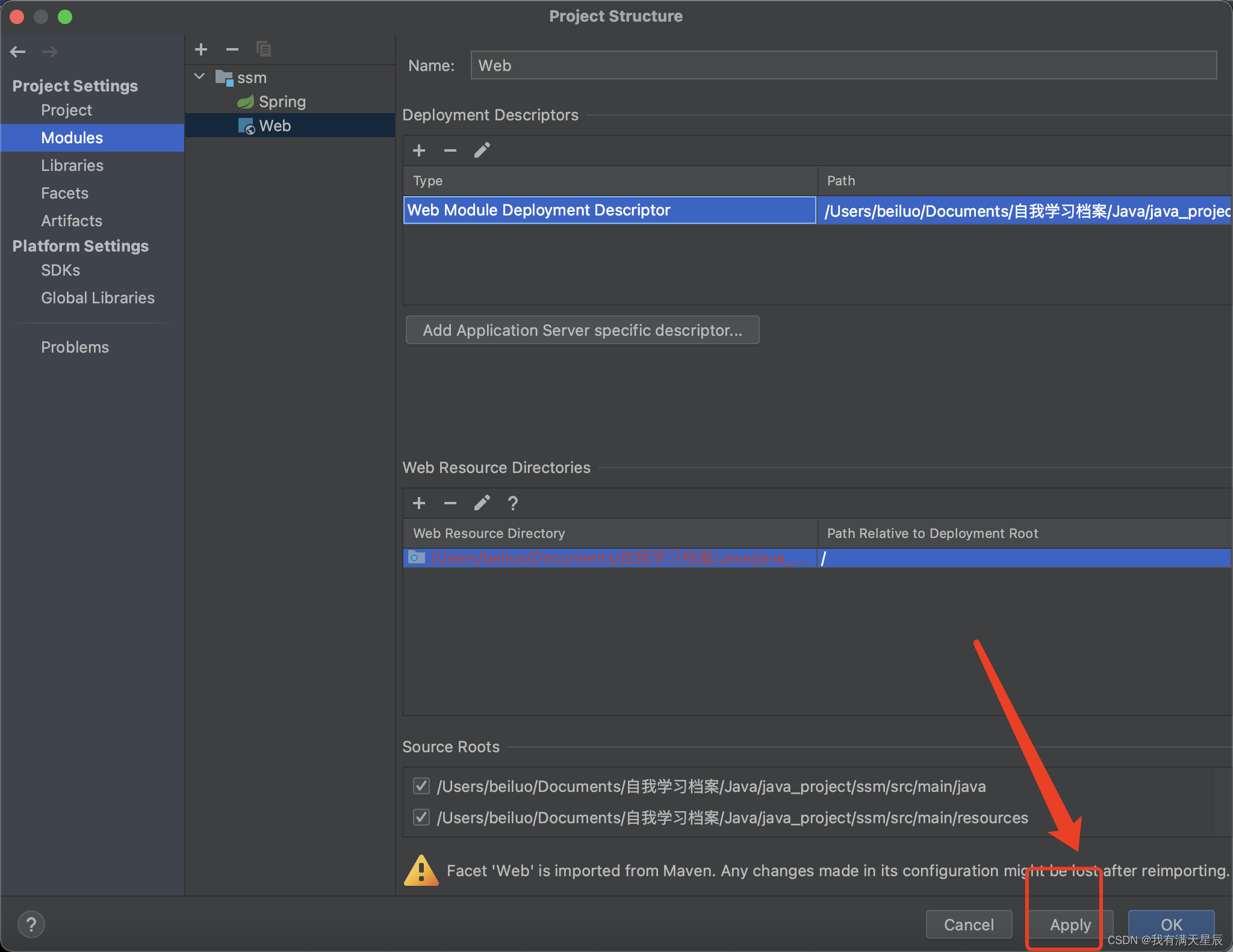Remove the selected web resource directory

[450, 503]
